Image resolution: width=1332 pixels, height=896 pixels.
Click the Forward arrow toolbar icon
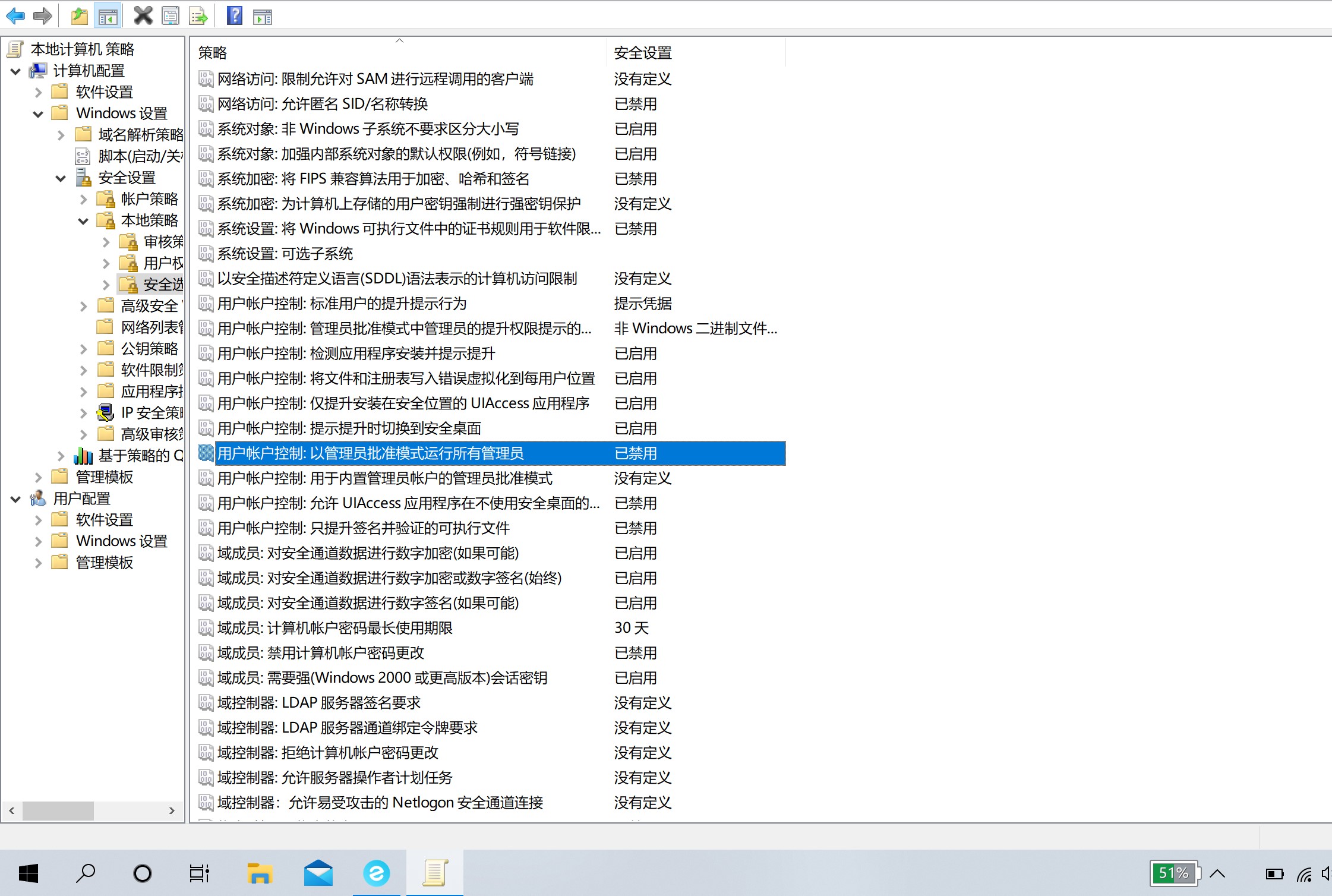[x=42, y=16]
